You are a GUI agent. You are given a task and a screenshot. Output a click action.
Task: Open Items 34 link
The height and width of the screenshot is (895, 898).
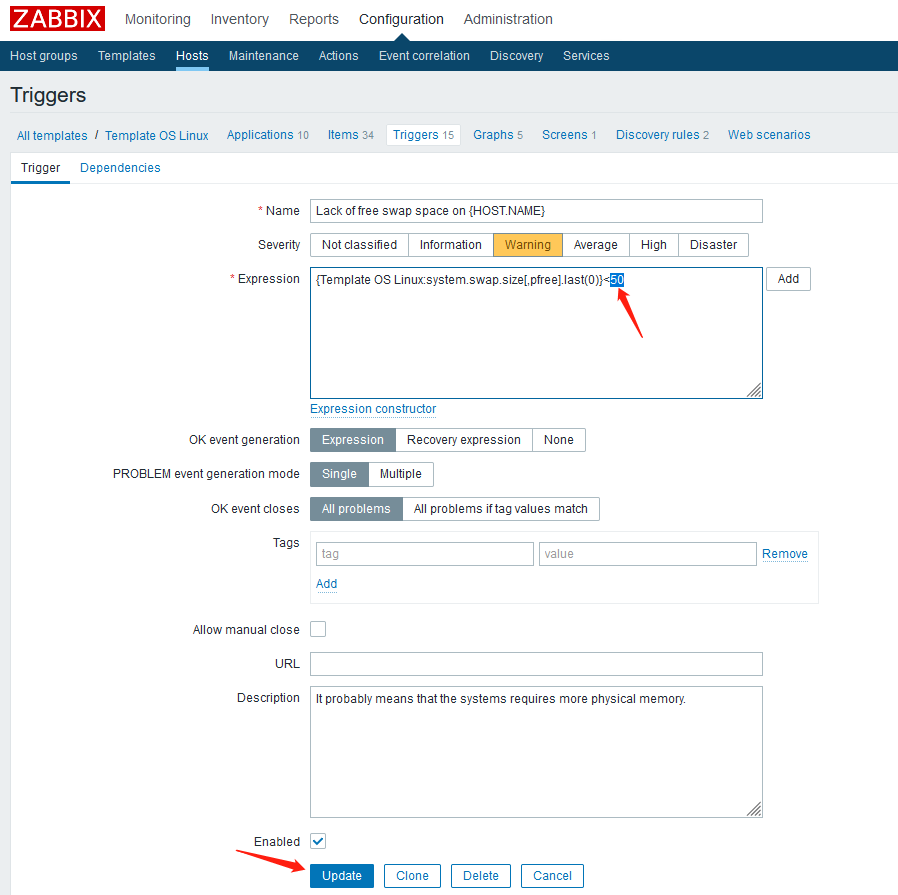pyautogui.click(x=350, y=135)
